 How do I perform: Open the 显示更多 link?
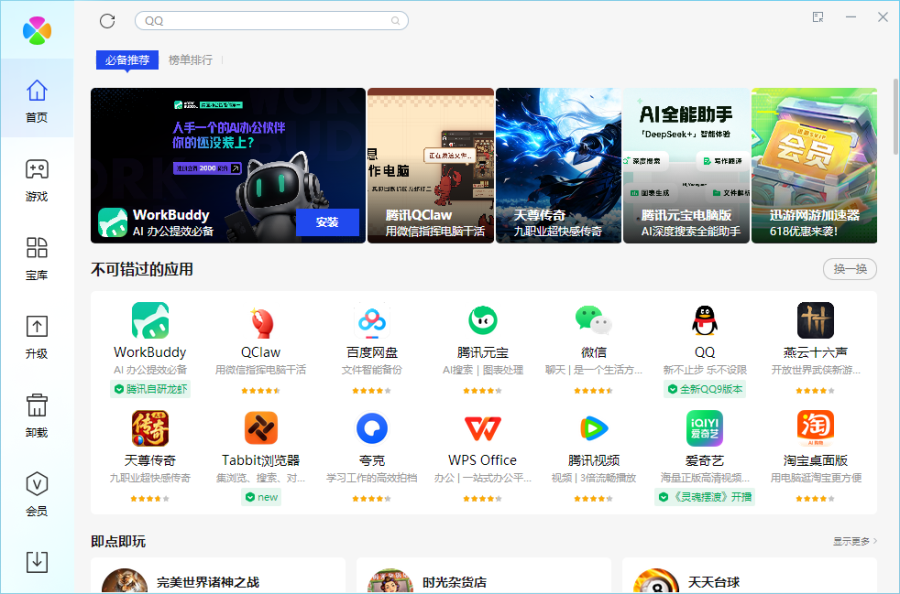[855, 541]
